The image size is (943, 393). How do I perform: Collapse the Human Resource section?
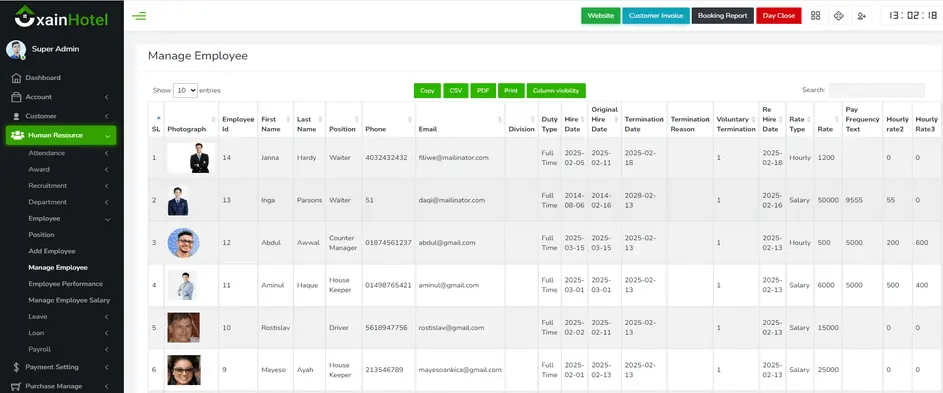[x=60, y=135]
